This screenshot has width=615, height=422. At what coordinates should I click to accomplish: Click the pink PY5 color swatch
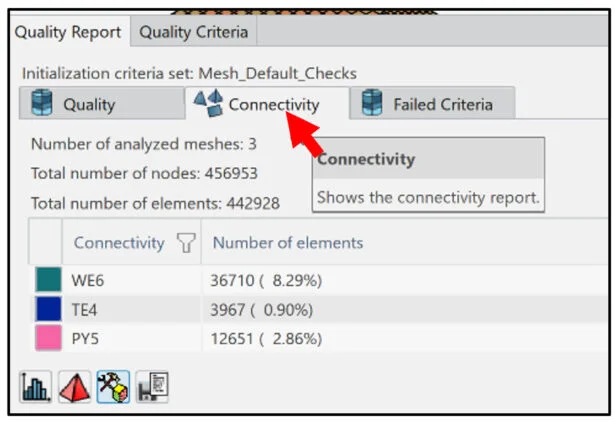coord(47,338)
